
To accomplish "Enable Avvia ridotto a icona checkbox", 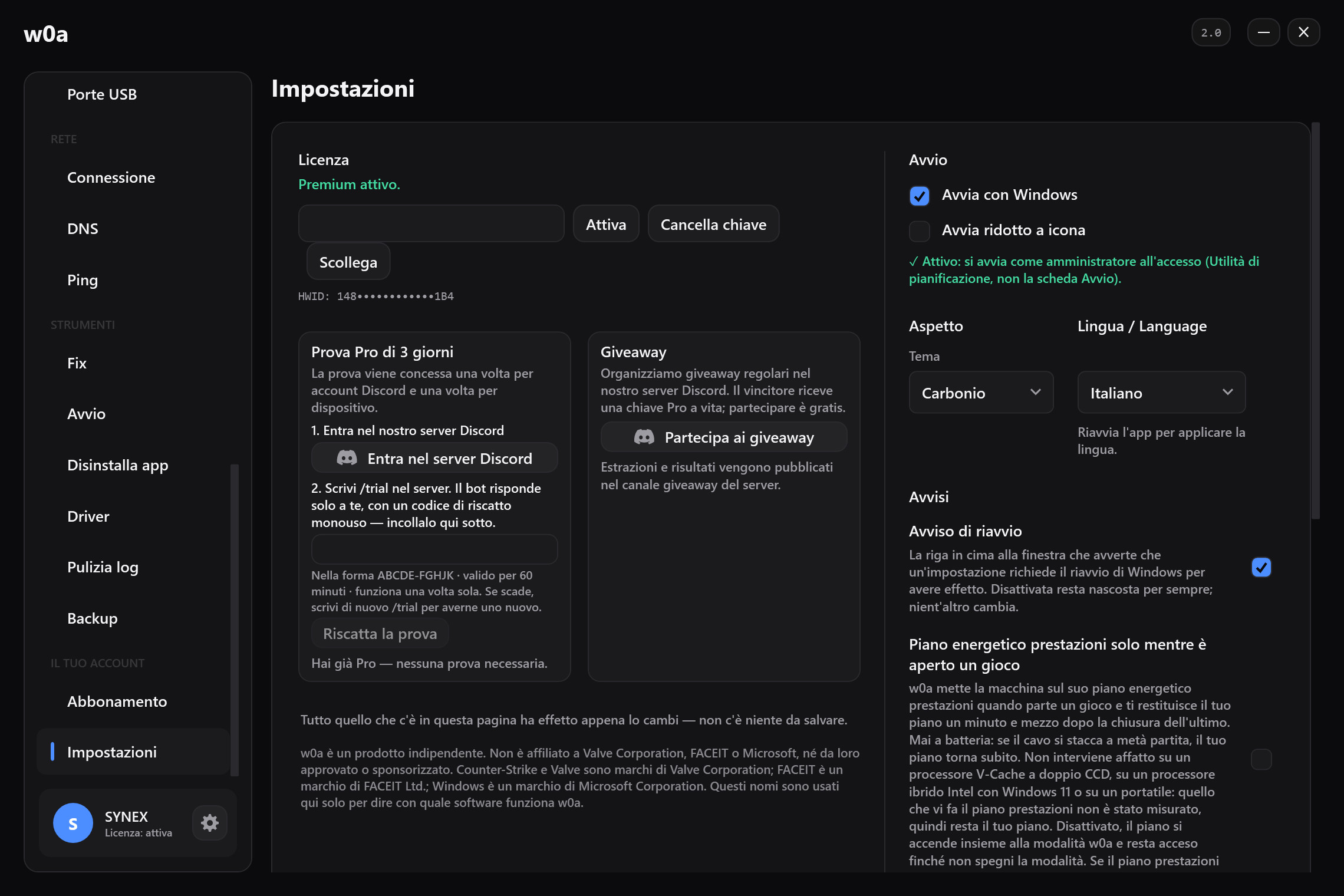I will pos(919,231).
